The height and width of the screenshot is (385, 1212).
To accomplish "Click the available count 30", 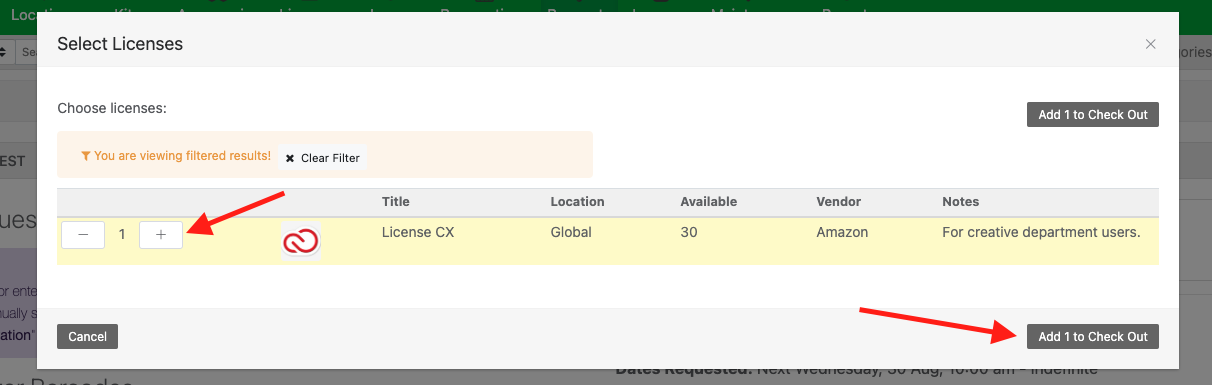I will (x=689, y=232).
